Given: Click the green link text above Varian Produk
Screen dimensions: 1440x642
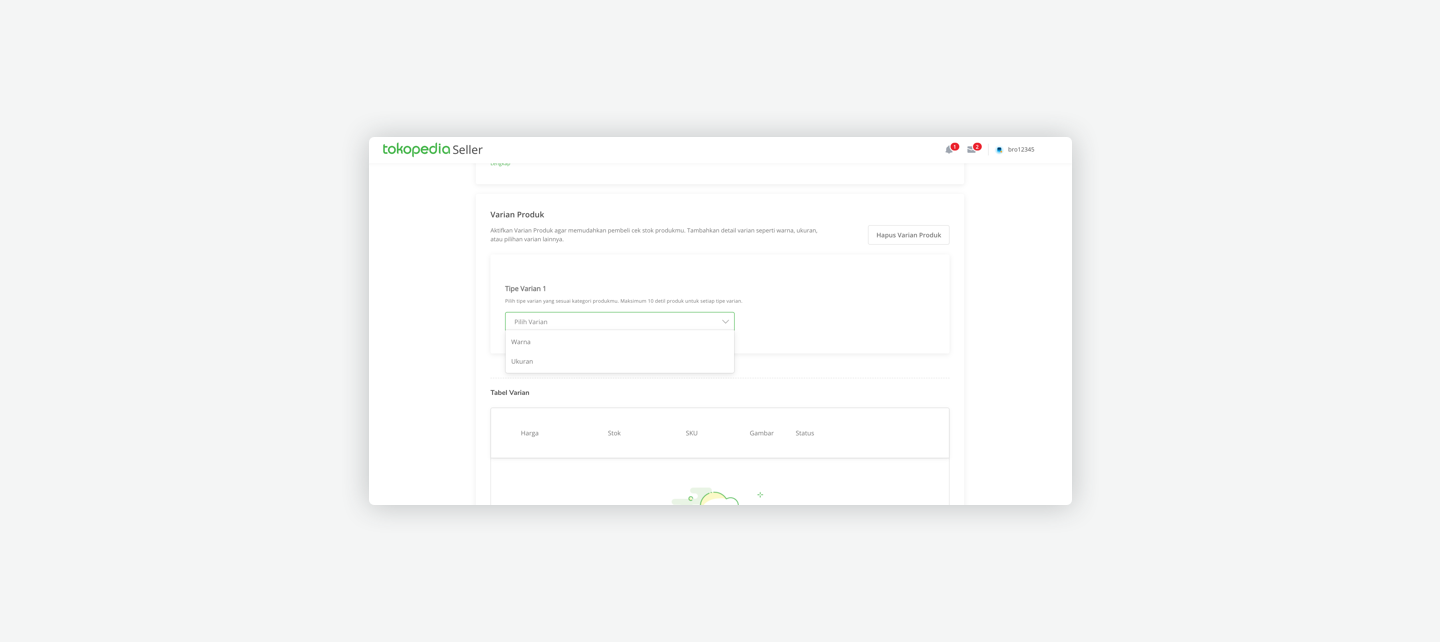Looking at the screenshot, I should pos(500,163).
